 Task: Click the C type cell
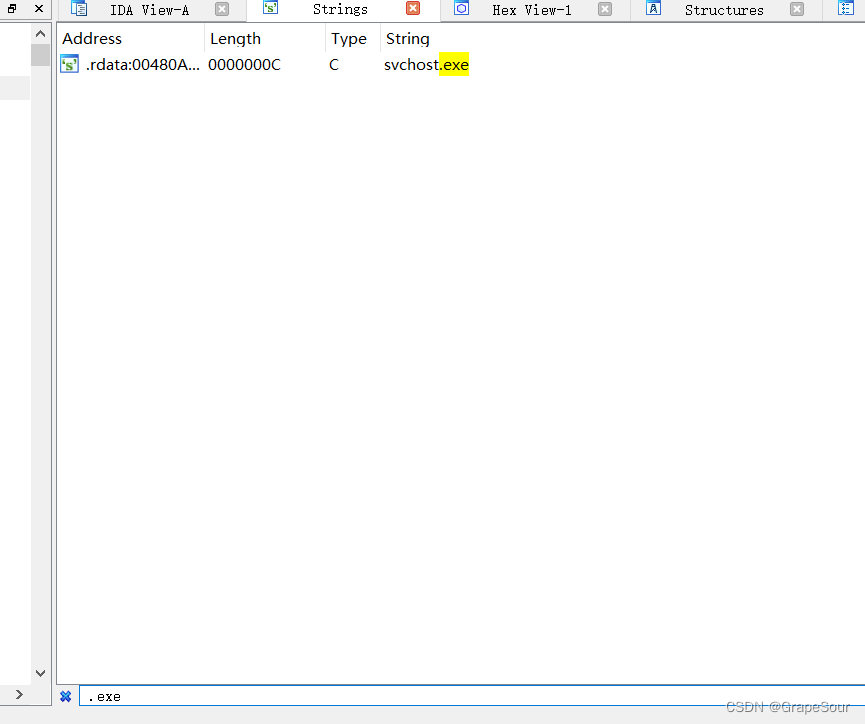click(334, 65)
